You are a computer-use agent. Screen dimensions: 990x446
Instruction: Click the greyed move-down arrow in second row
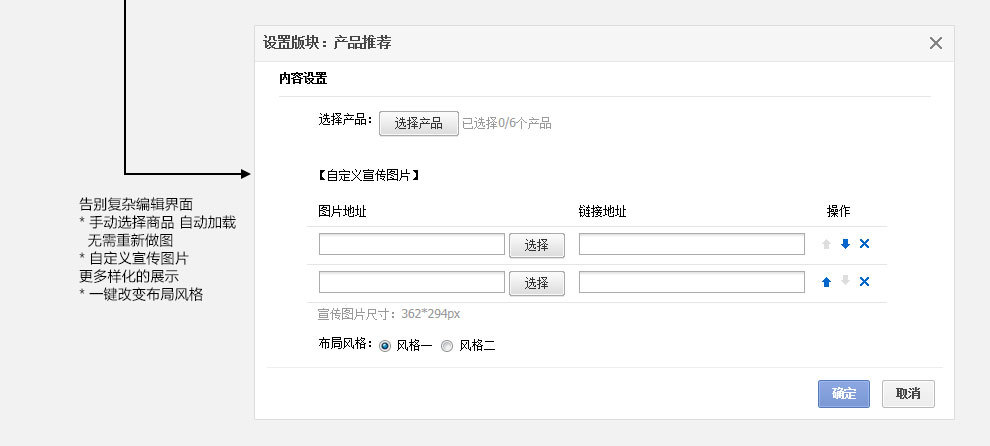tap(845, 282)
